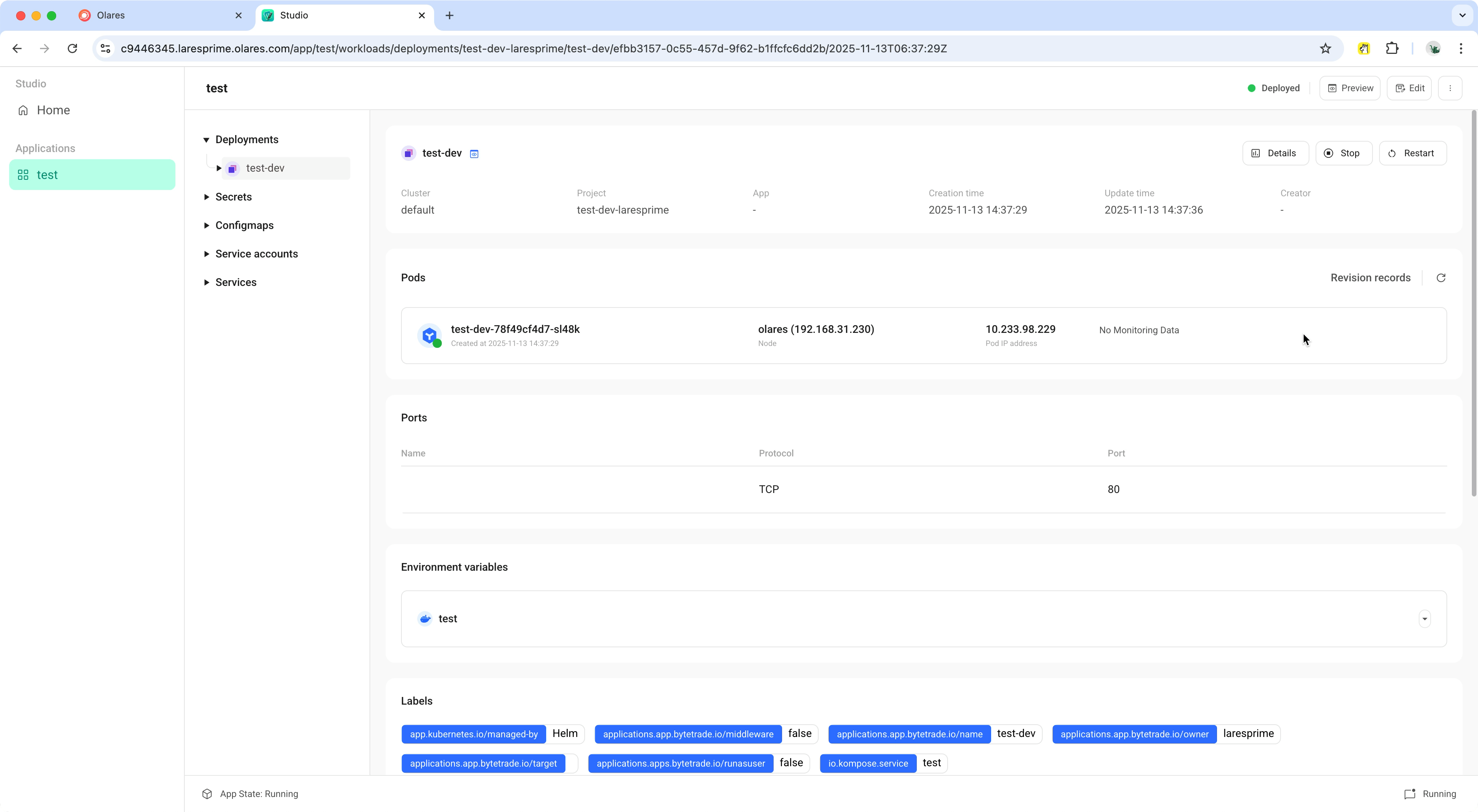Open the test-dev preview eye icon
The width and height of the screenshot is (1478, 812).
pos(474,153)
